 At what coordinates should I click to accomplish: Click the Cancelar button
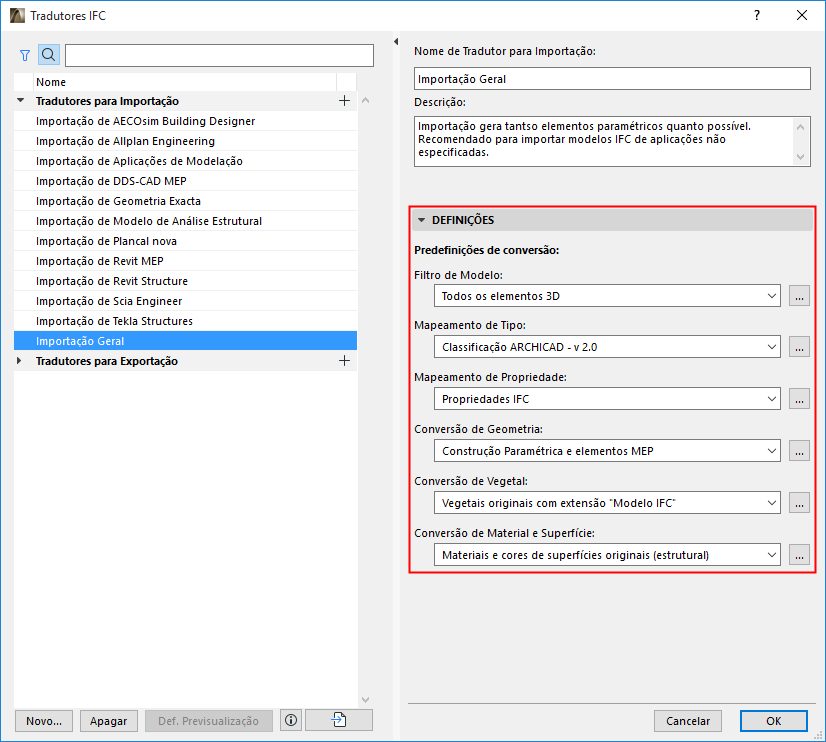[x=687, y=721]
